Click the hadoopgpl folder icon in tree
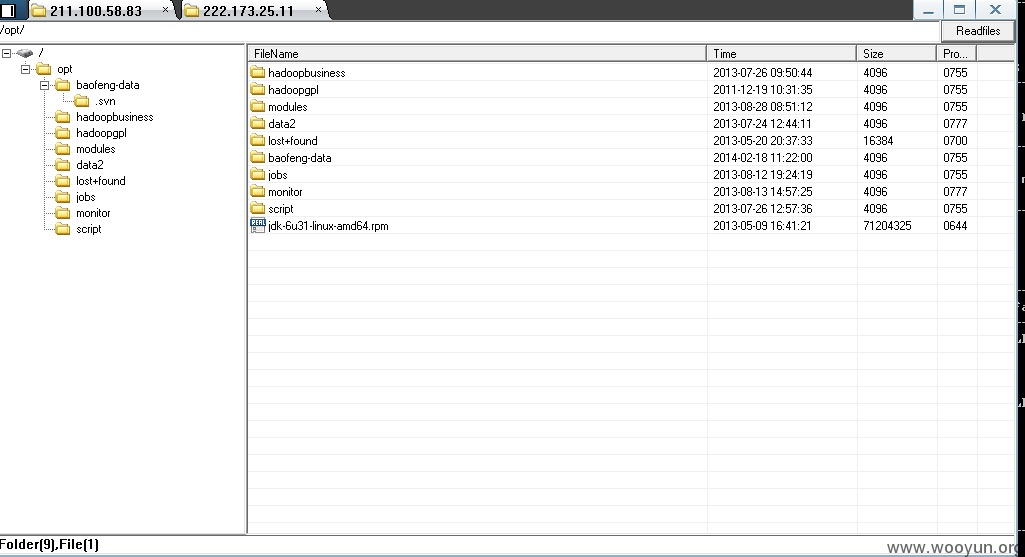This screenshot has width=1025, height=557. [63, 133]
